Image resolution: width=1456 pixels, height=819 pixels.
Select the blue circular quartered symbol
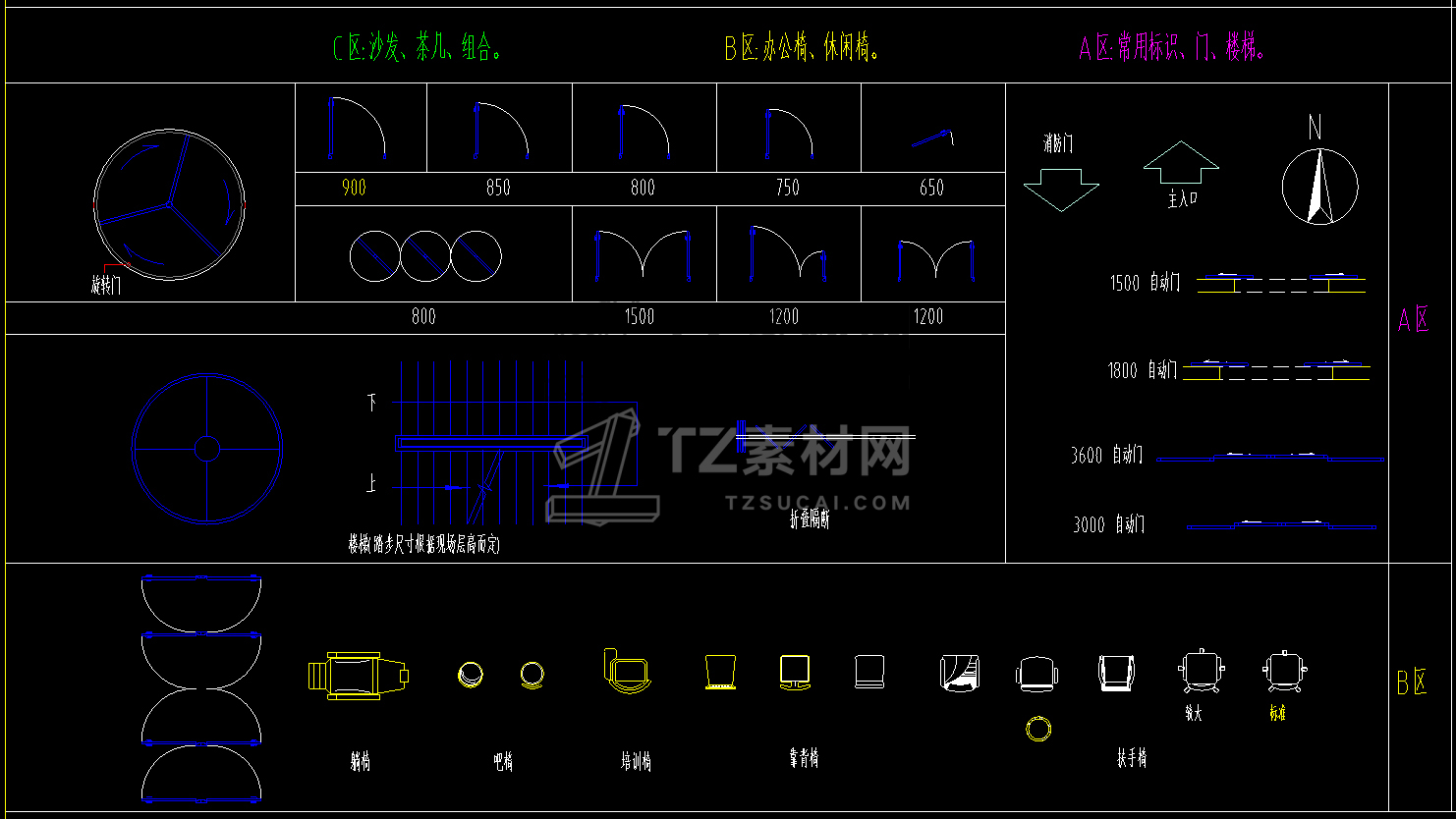pyautogui.click(x=207, y=449)
